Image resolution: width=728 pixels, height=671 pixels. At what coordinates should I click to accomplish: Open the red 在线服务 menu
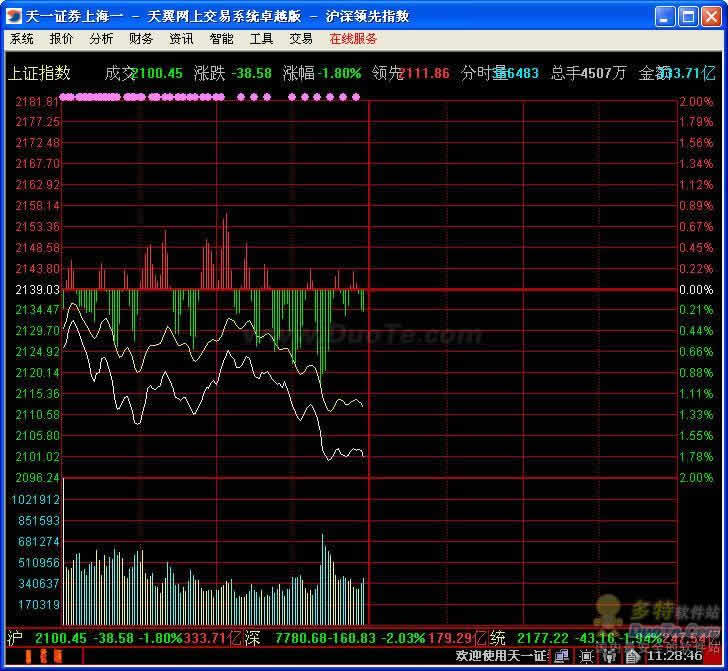tap(353, 39)
